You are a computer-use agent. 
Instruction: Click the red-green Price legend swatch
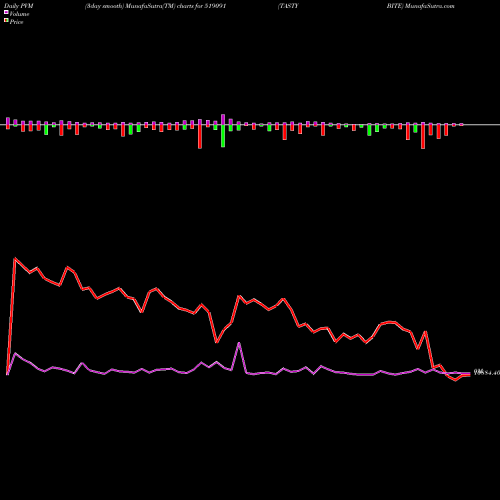6,21
